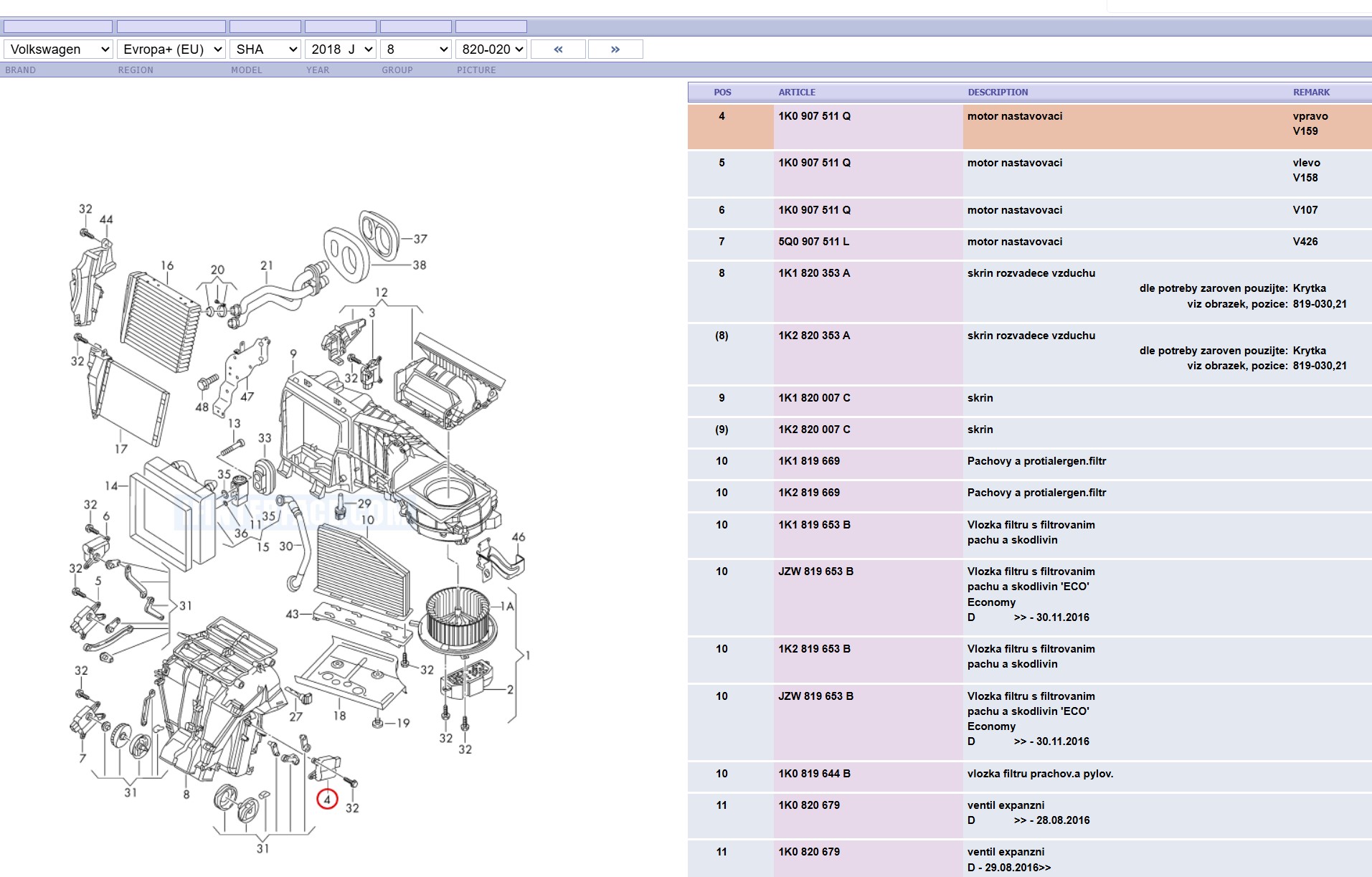Image resolution: width=1372 pixels, height=877 pixels.
Task: Click the next picture » arrow button
Action: pos(615,49)
